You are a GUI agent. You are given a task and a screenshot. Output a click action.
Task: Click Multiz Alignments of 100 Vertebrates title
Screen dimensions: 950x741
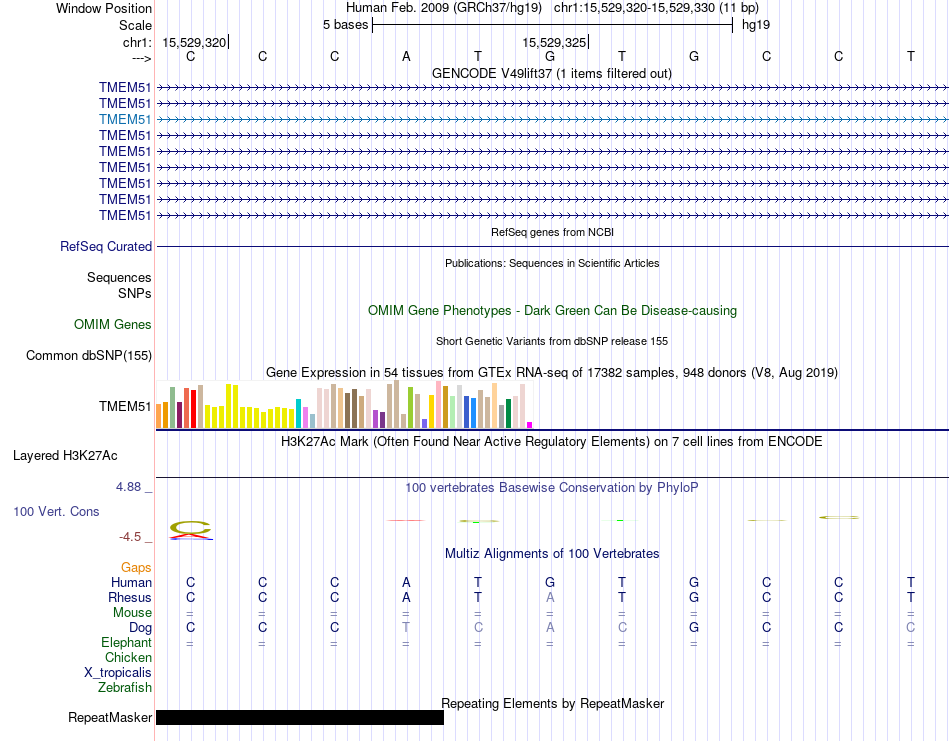tap(552, 553)
